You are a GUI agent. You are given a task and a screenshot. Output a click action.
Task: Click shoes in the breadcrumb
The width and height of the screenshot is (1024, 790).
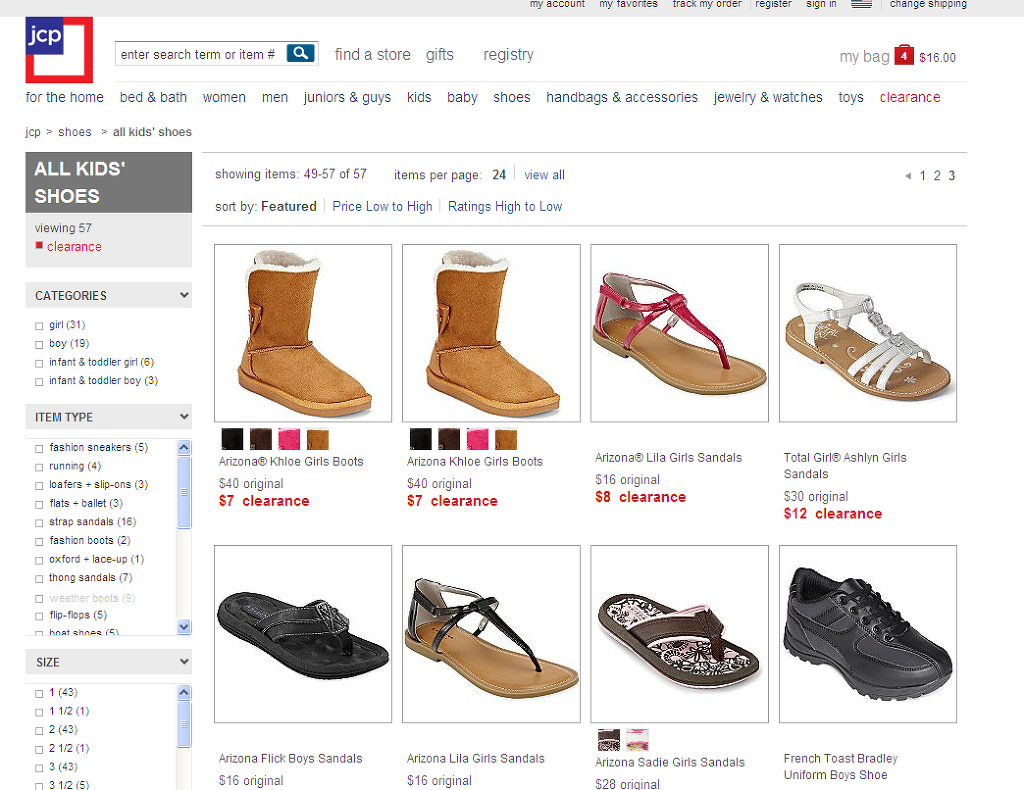pyautogui.click(x=74, y=132)
